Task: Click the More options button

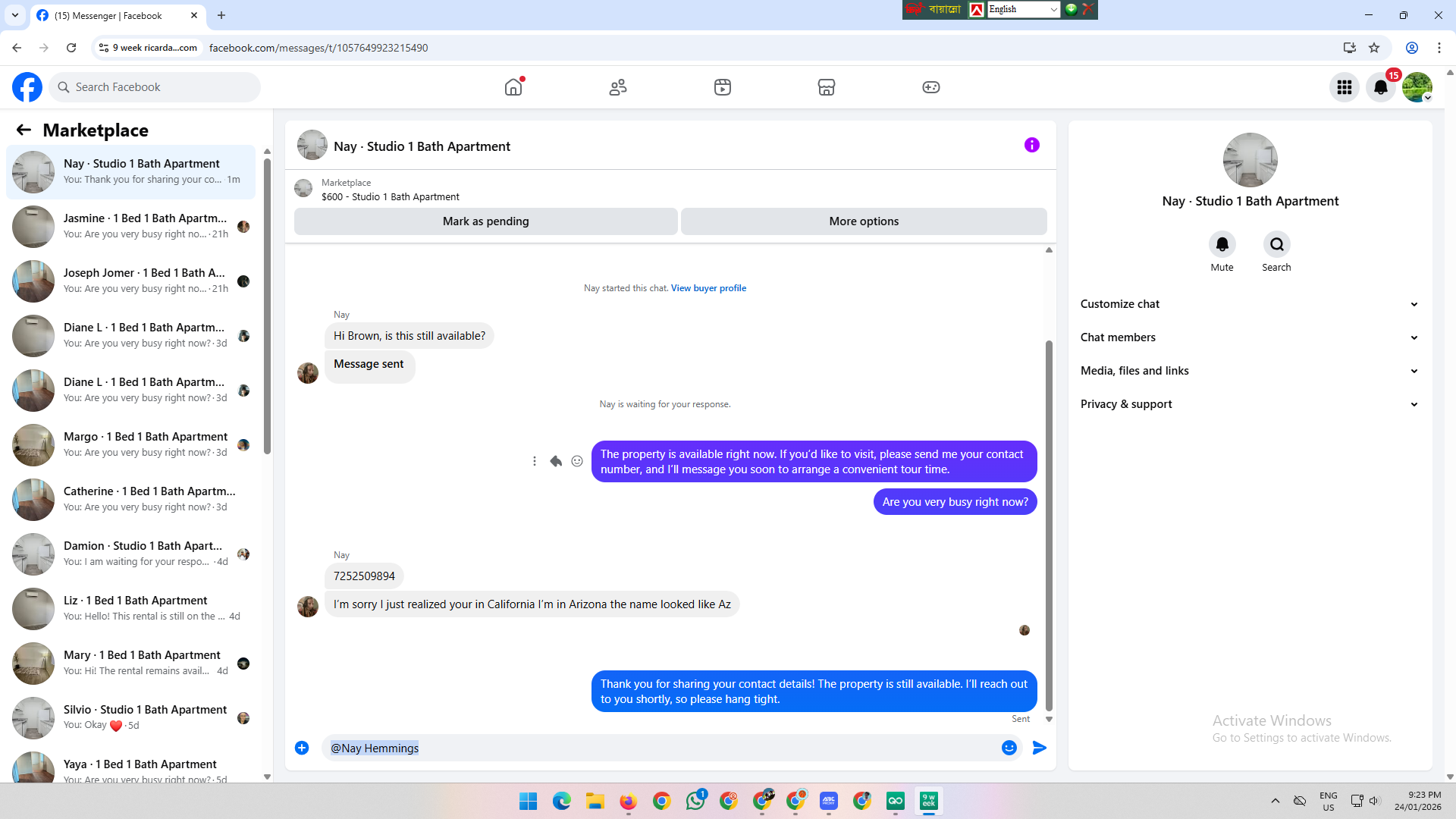Action: pos(864,221)
